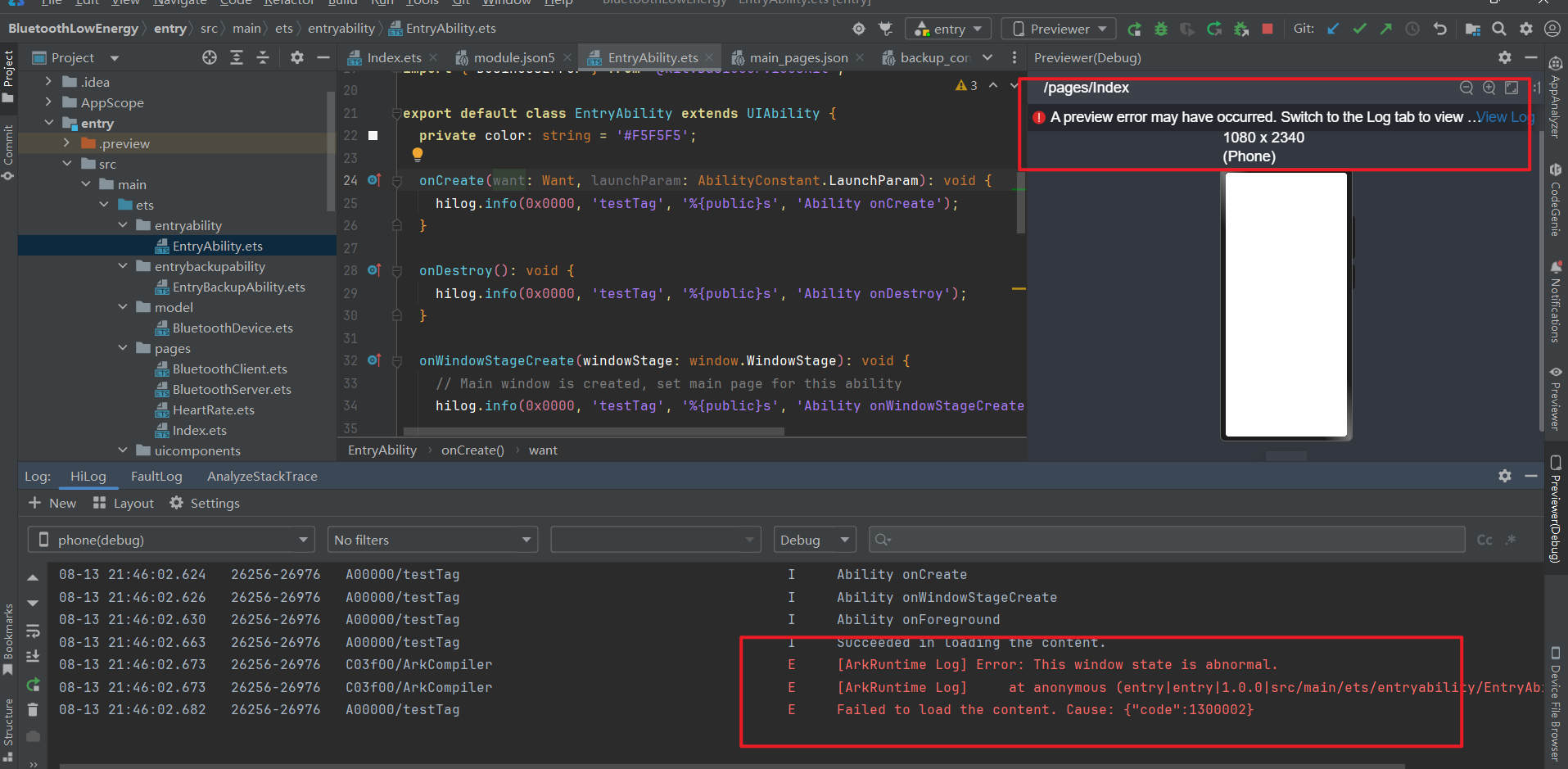Viewport: 1568px width, 769px height.
Task: Open Project panel gear options
Action: [x=297, y=57]
